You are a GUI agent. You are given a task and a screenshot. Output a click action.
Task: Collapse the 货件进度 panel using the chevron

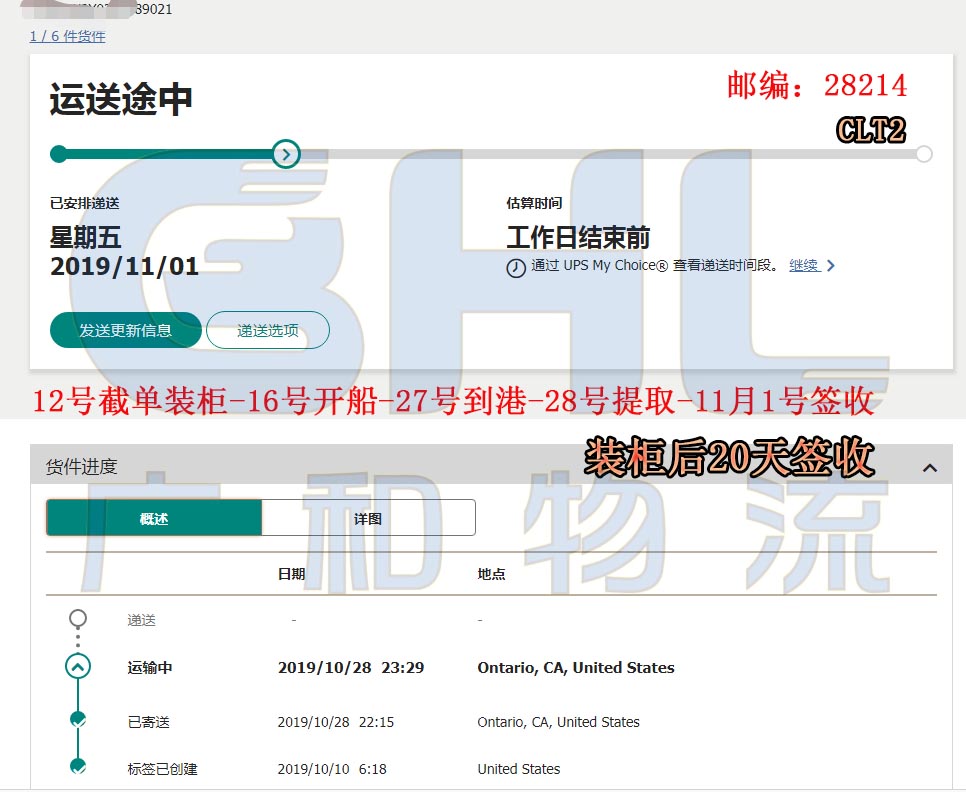coord(929,468)
